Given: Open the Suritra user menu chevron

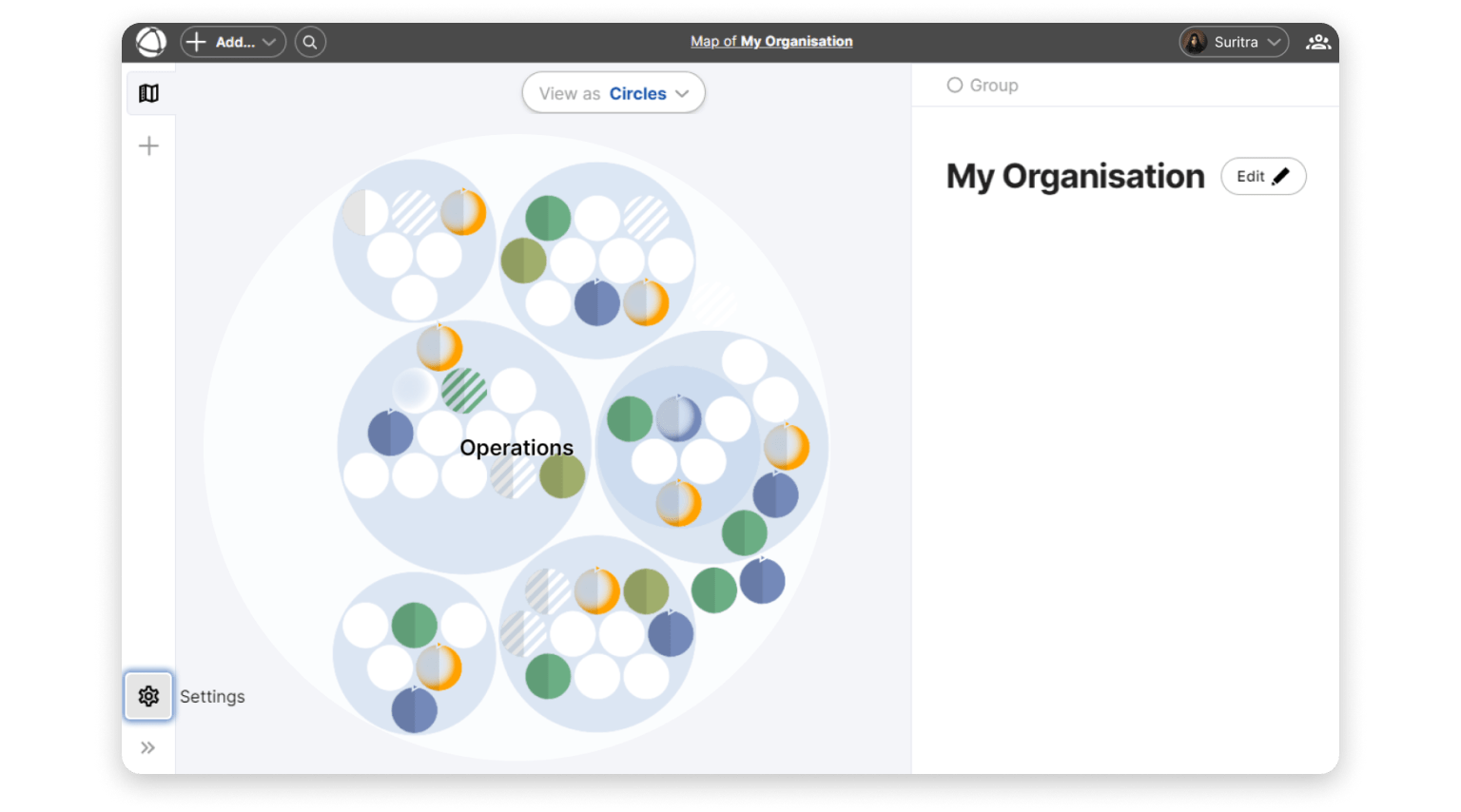Looking at the screenshot, I should (1275, 42).
